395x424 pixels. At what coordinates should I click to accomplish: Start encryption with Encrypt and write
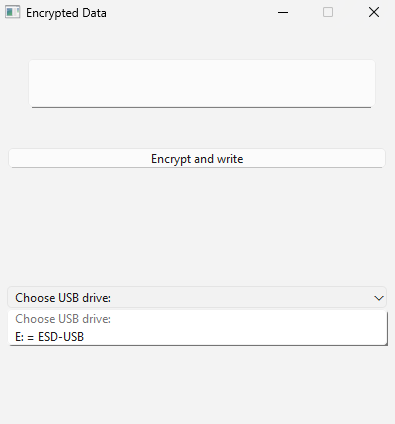pyautogui.click(x=197, y=159)
